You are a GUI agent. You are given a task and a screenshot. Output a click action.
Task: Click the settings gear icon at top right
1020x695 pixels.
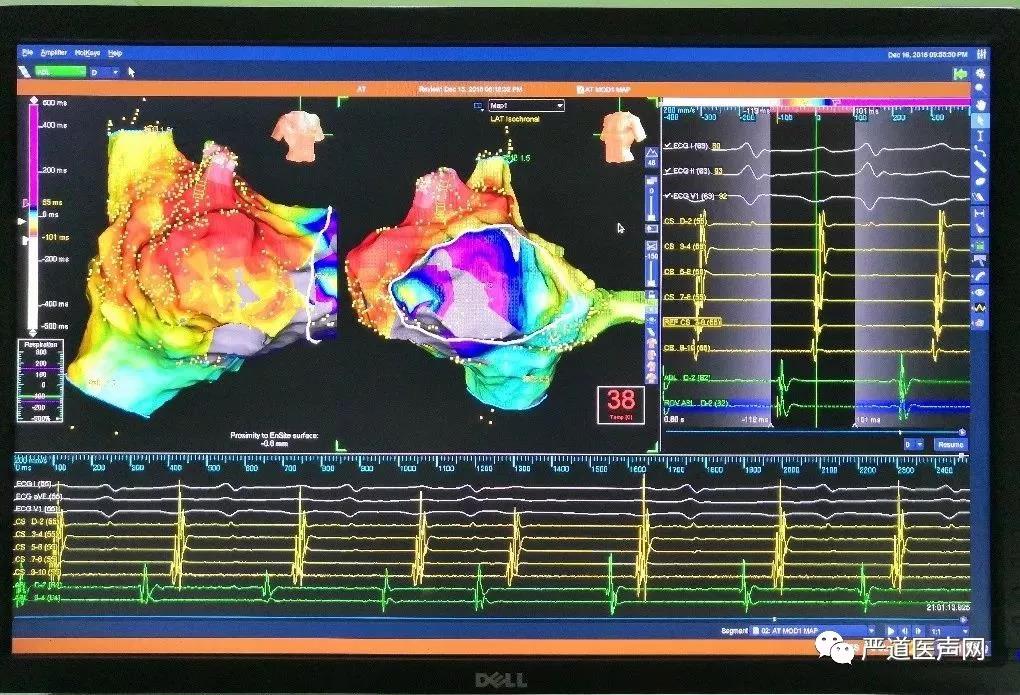(x=981, y=74)
